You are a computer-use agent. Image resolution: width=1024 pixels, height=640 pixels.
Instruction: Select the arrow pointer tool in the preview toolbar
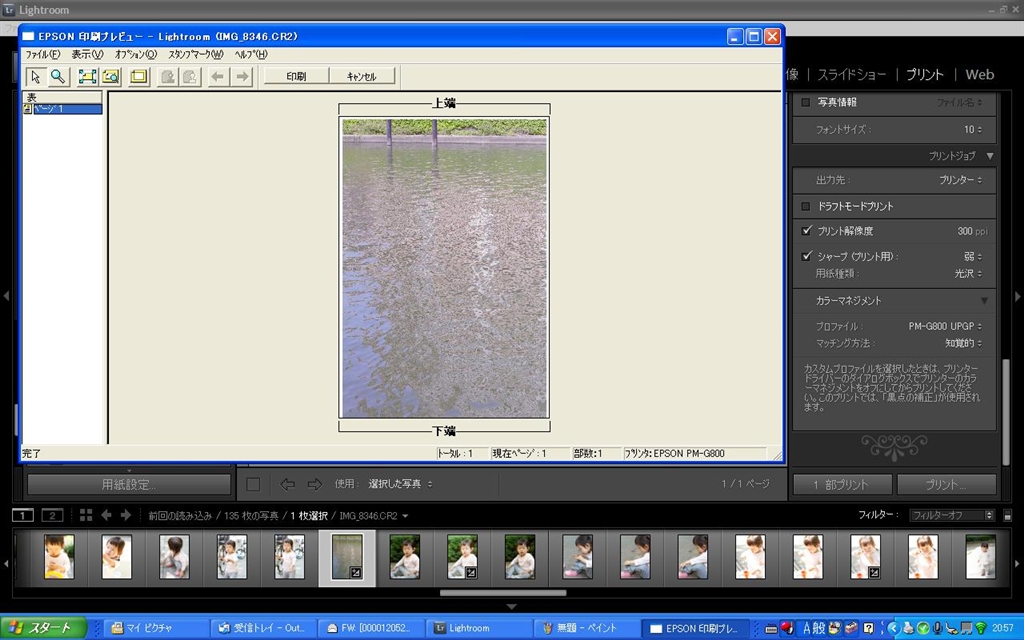[x=35, y=76]
